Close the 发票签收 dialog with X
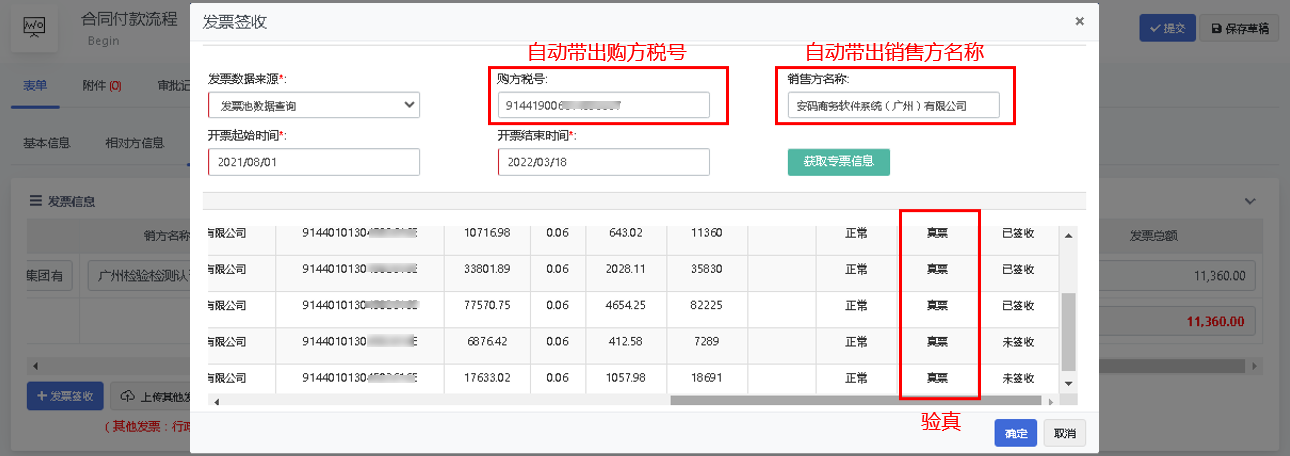The image size is (1290, 456). (1079, 21)
